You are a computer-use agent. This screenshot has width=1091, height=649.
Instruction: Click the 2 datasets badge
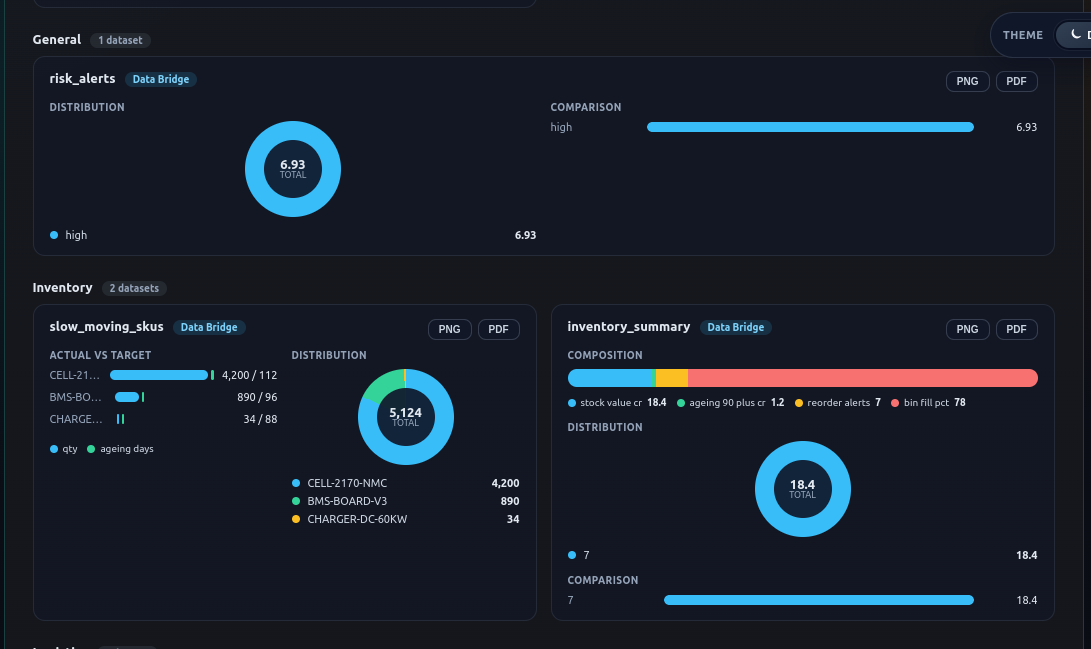[134, 288]
